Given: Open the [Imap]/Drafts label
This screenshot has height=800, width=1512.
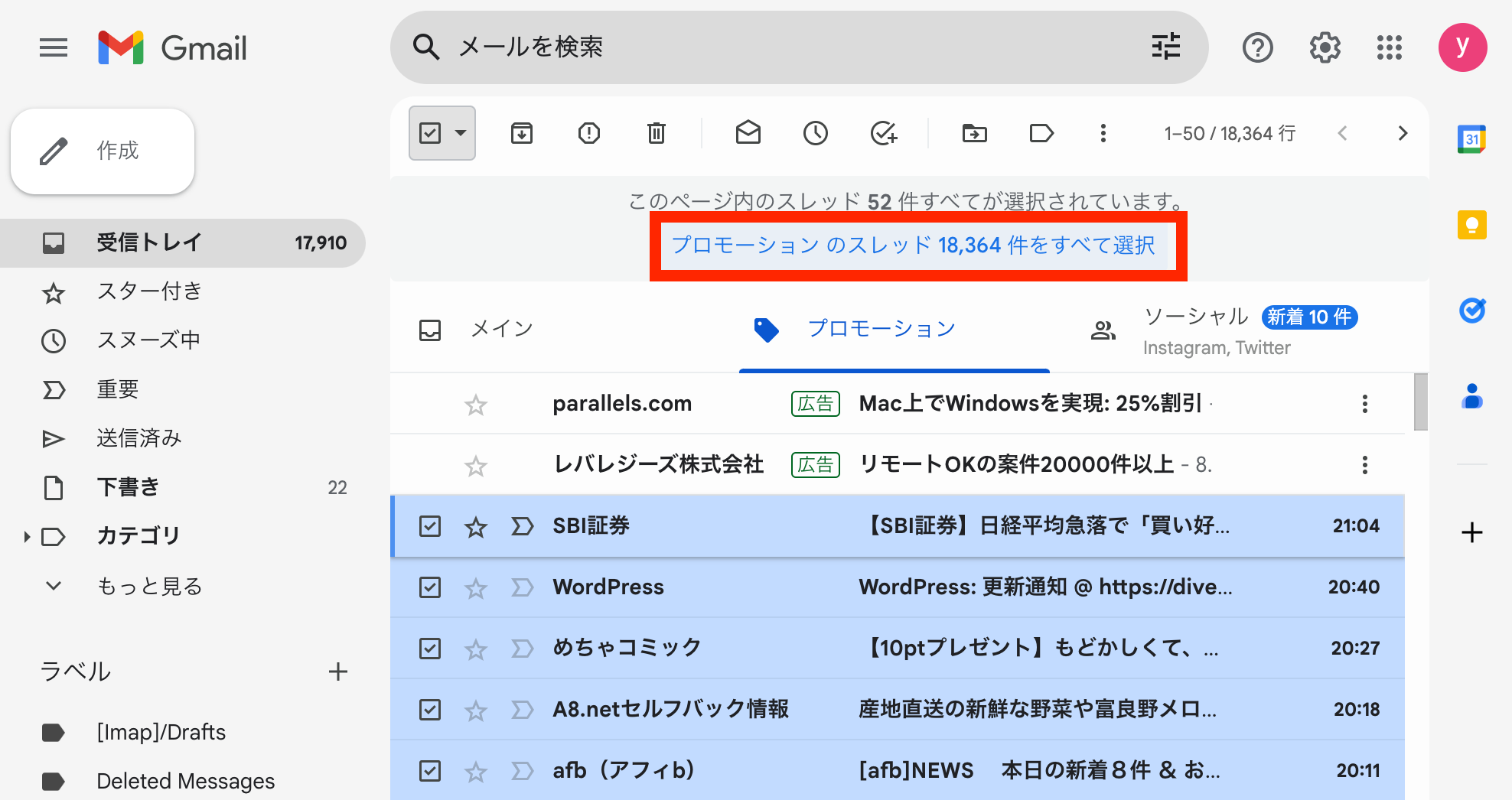Looking at the screenshot, I should click(161, 732).
